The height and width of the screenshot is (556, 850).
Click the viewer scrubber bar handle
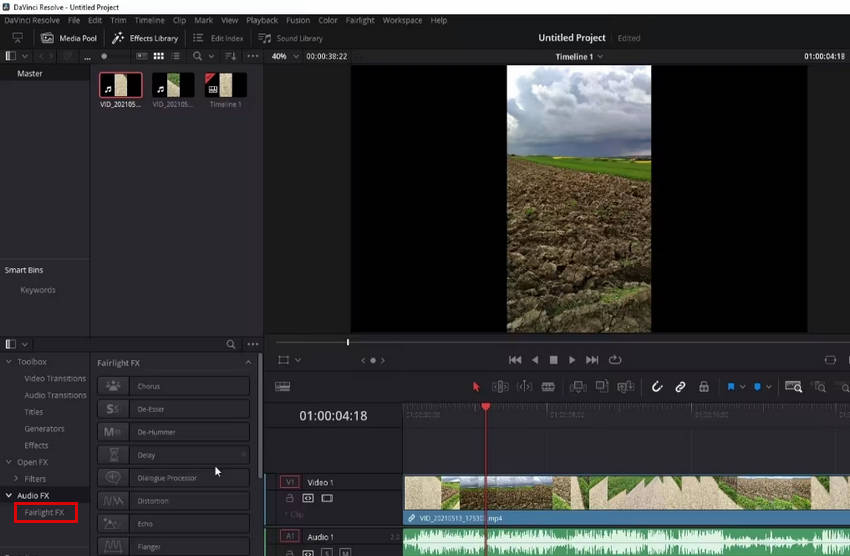[348, 342]
